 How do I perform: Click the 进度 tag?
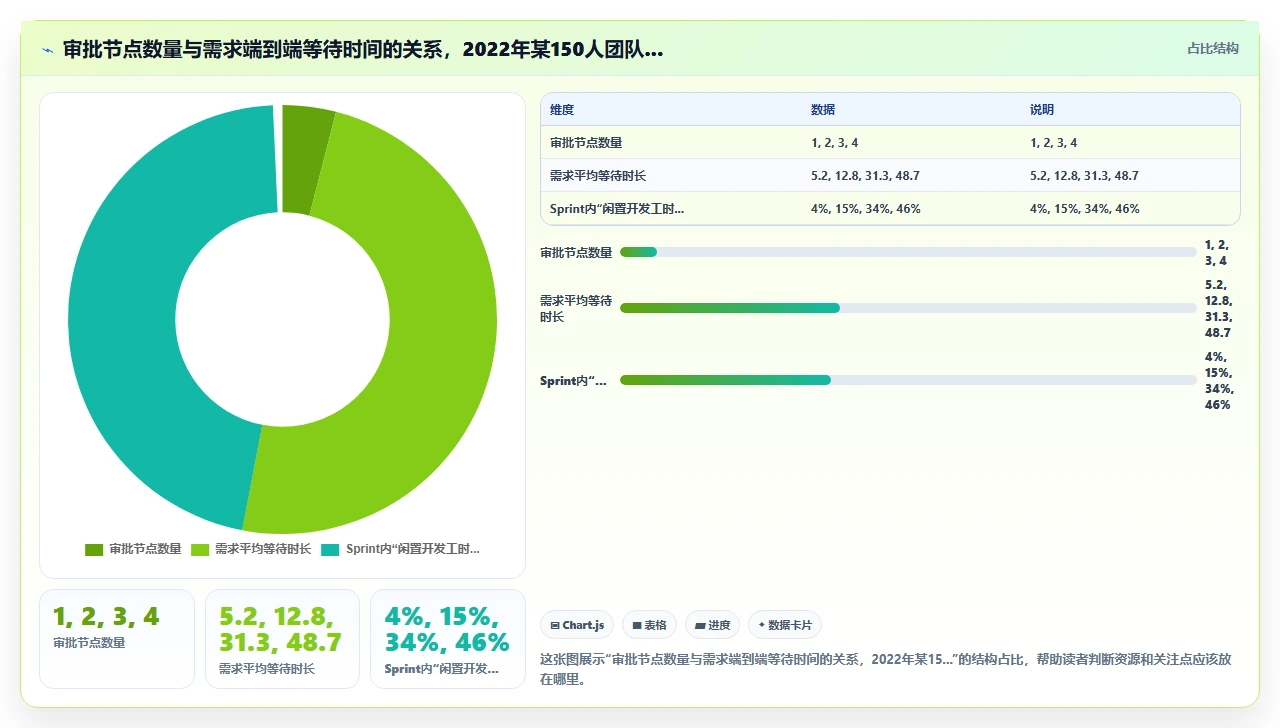[x=712, y=625]
